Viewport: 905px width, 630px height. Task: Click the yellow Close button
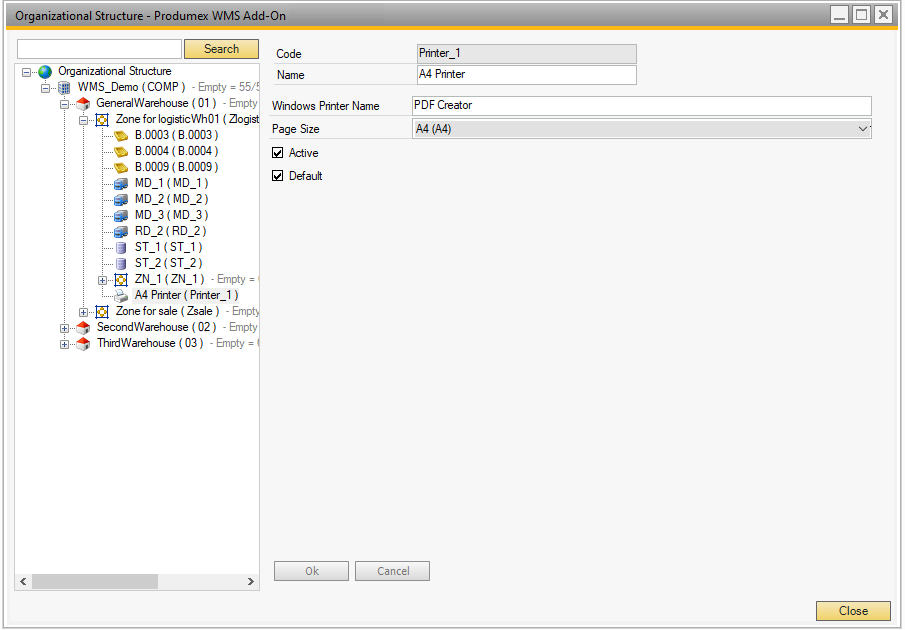click(x=852, y=611)
